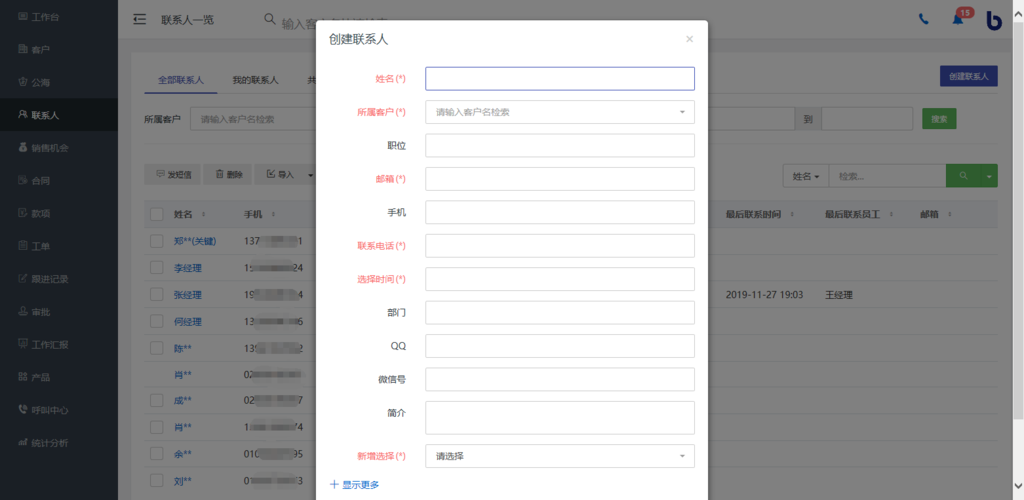This screenshot has height=500, width=1024.
Task: Switch to 全部联系人 tab
Action: (x=181, y=80)
